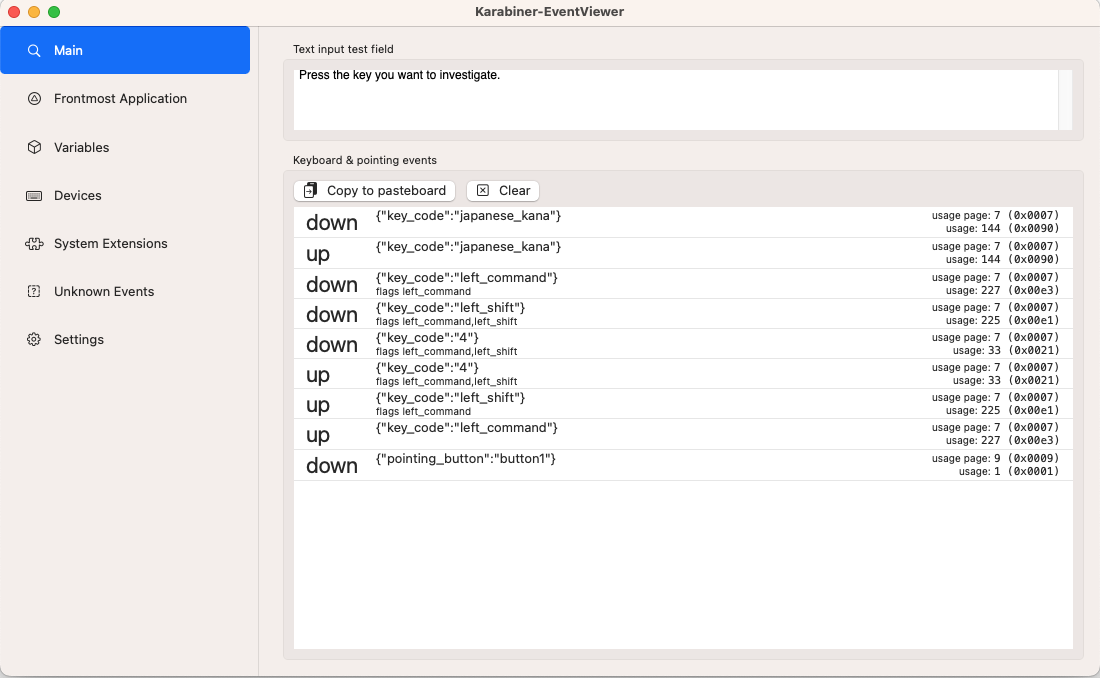The height and width of the screenshot is (678, 1100).
Task: Click the magnifier icon beside Main
Action: point(34,51)
